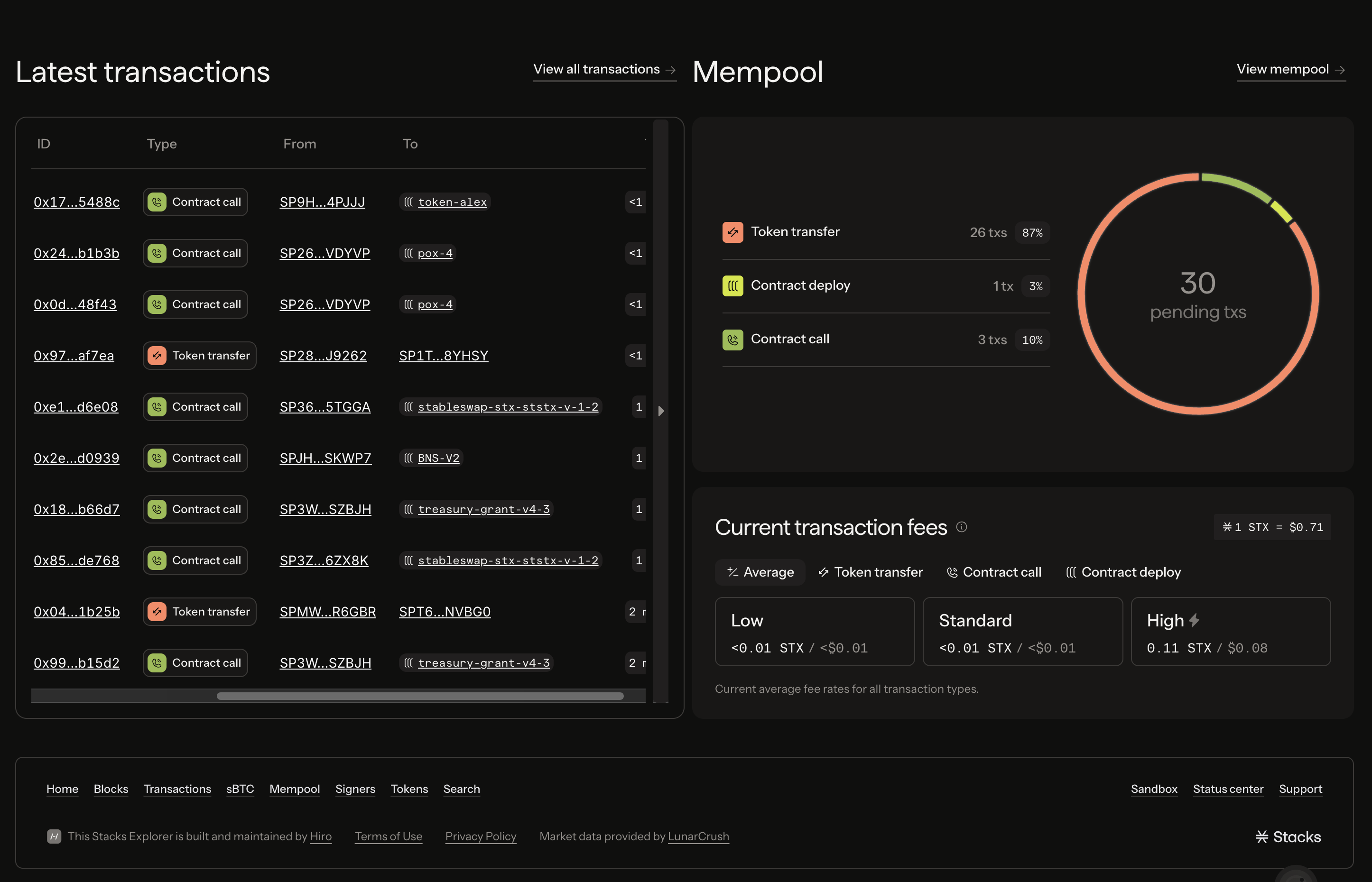Click the Stacks logo in the footer

tap(1288, 837)
